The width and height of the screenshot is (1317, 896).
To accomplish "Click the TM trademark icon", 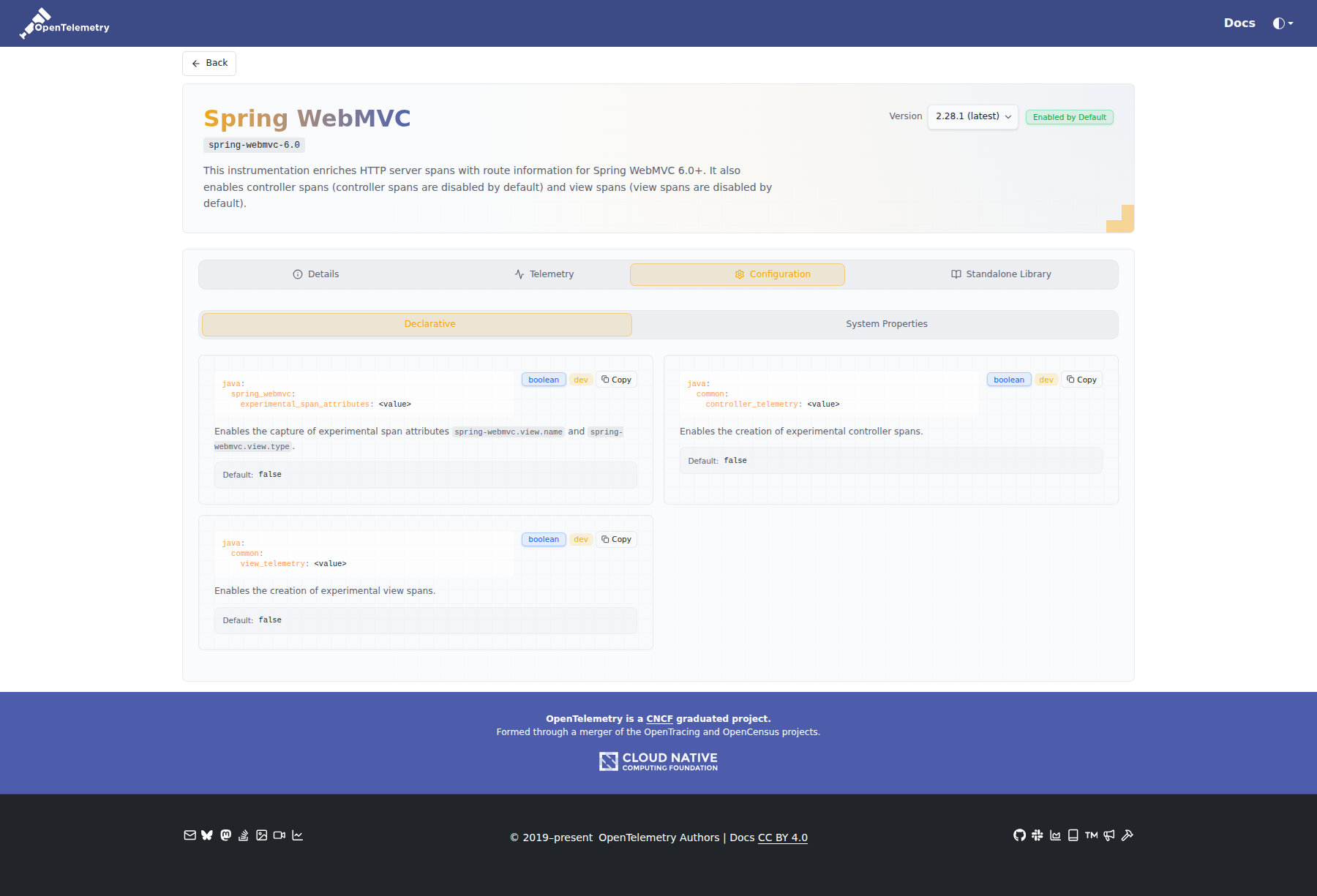I will point(1091,835).
